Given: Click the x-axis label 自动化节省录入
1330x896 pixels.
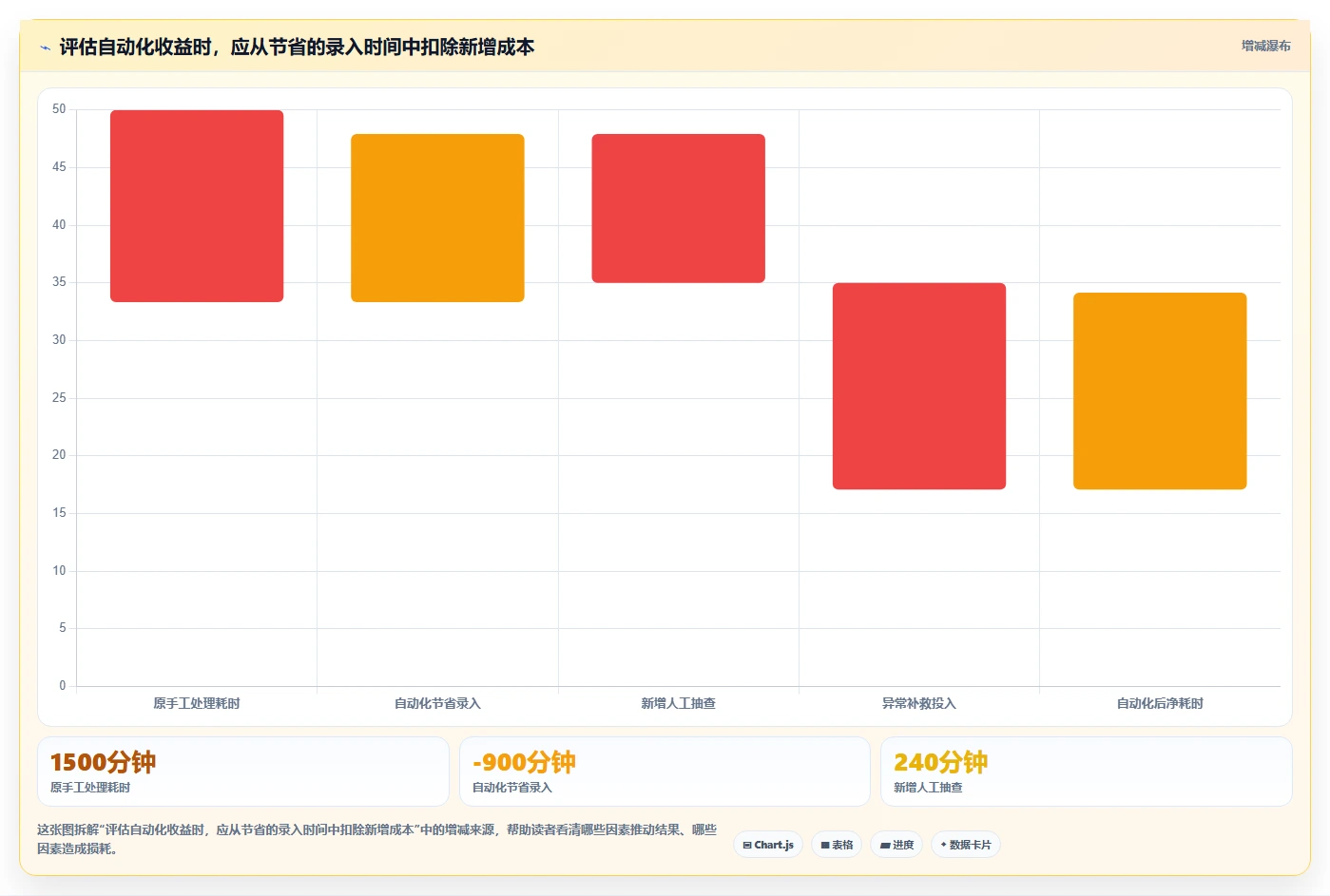Looking at the screenshot, I should pos(437,703).
